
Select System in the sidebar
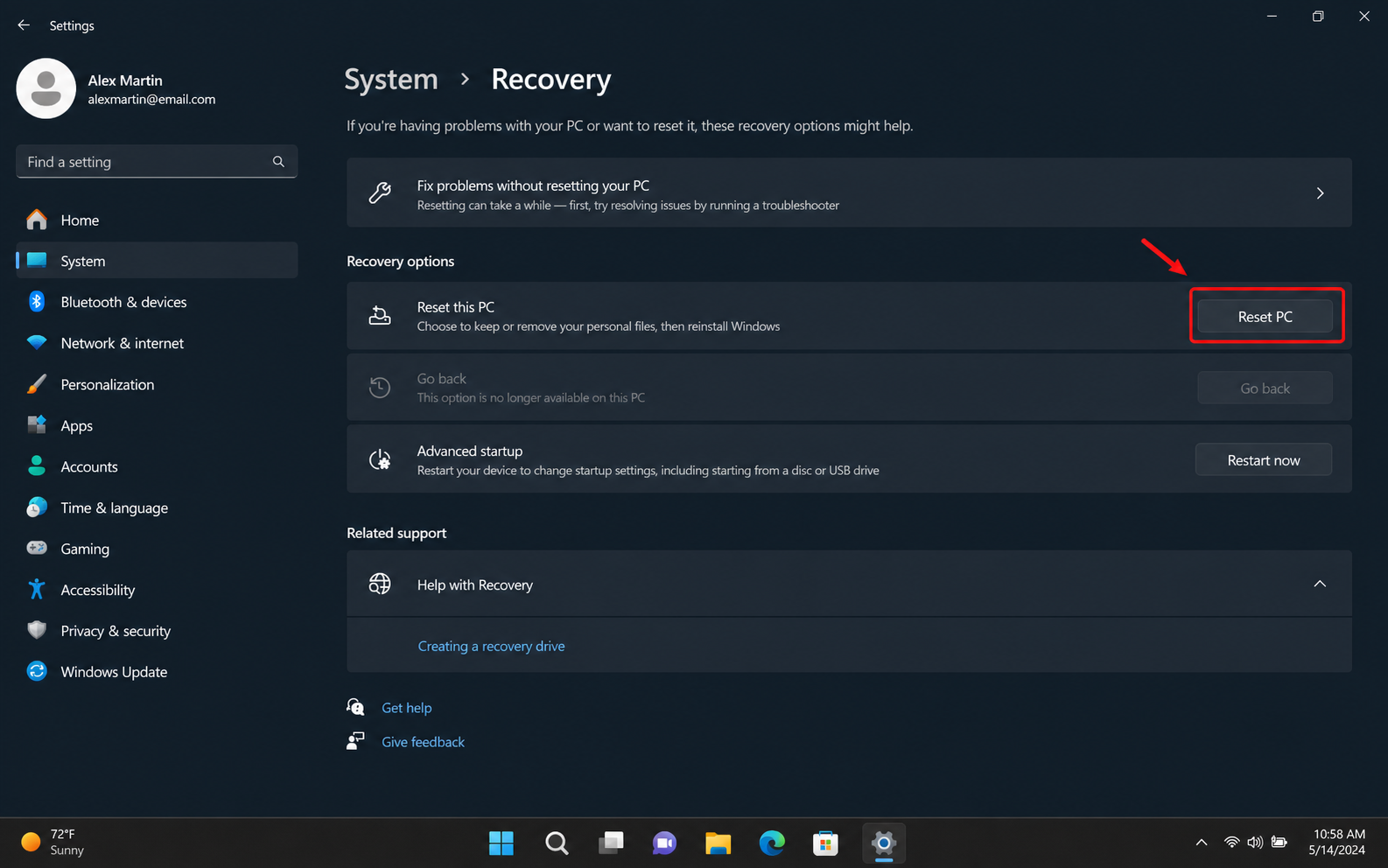click(157, 261)
